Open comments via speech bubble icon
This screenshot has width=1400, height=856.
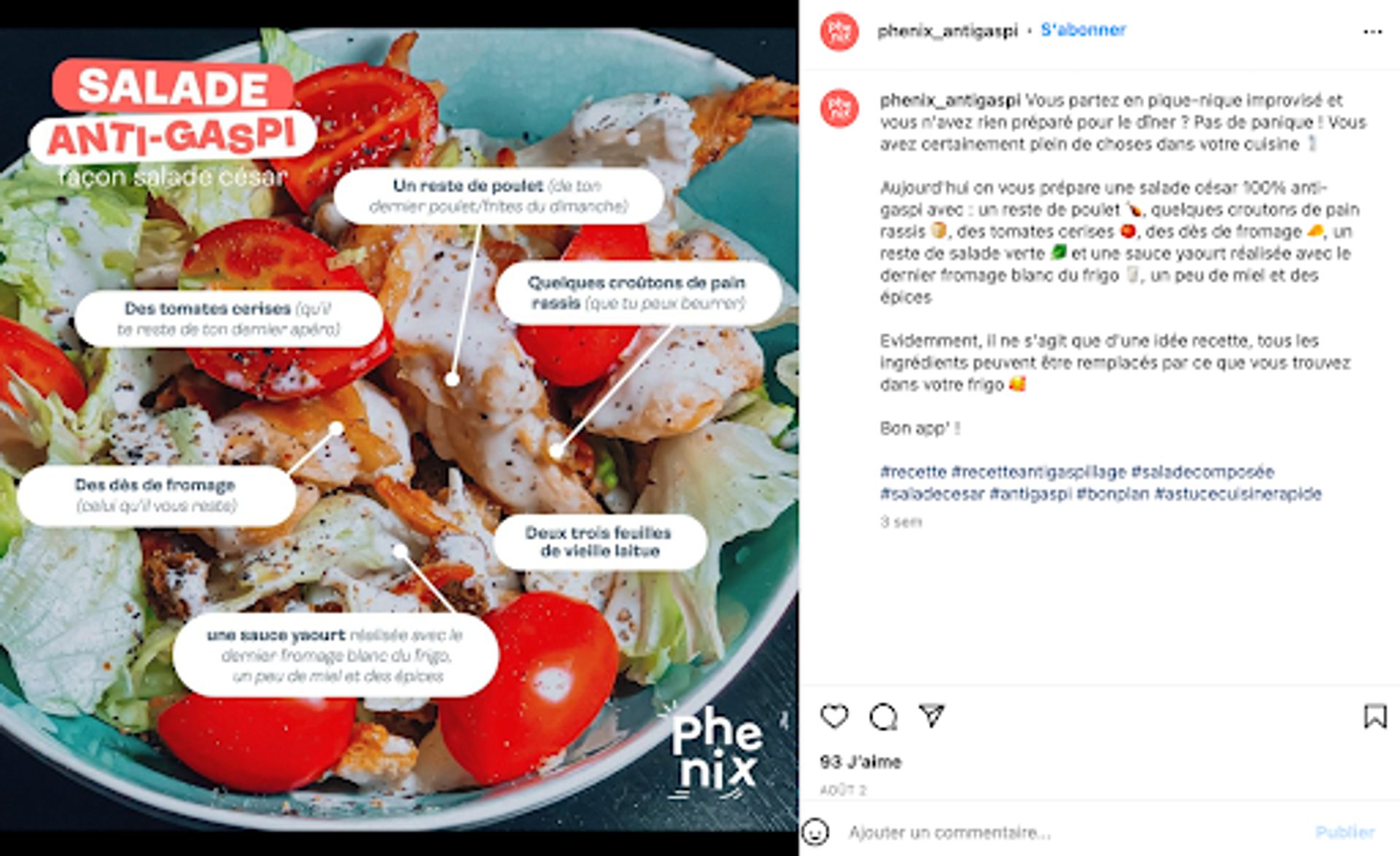coord(883,717)
